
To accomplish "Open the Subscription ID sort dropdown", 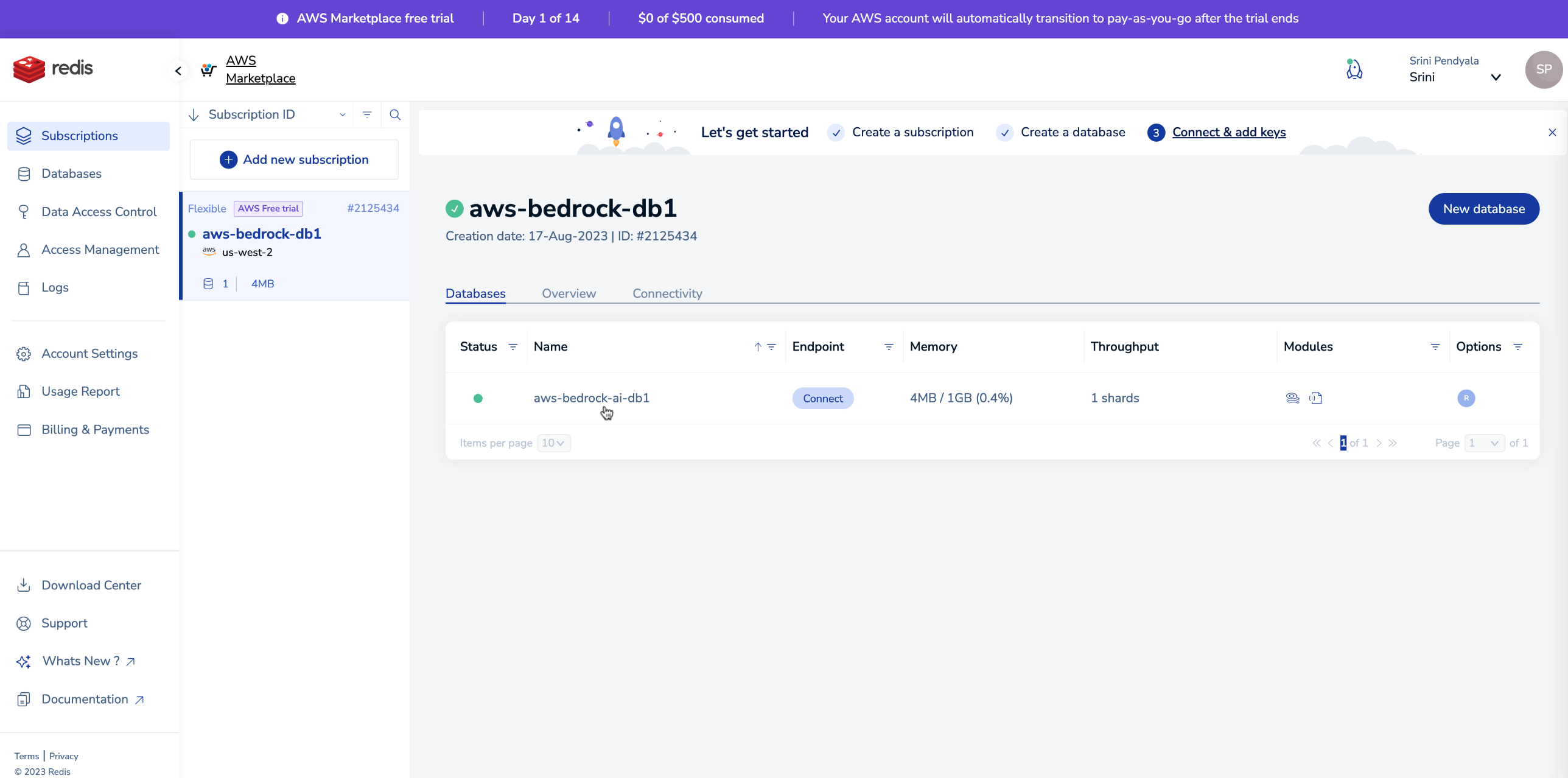I will (x=342, y=114).
